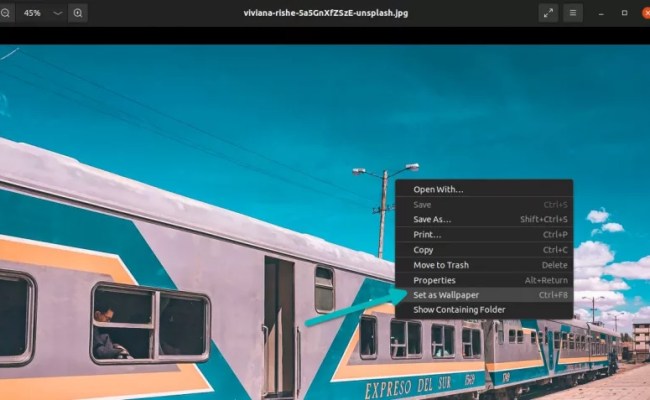The image size is (650, 400).
Task: Enter fullscreen with the expand arrows icon
Action: pyautogui.click(x=548, y=13)
